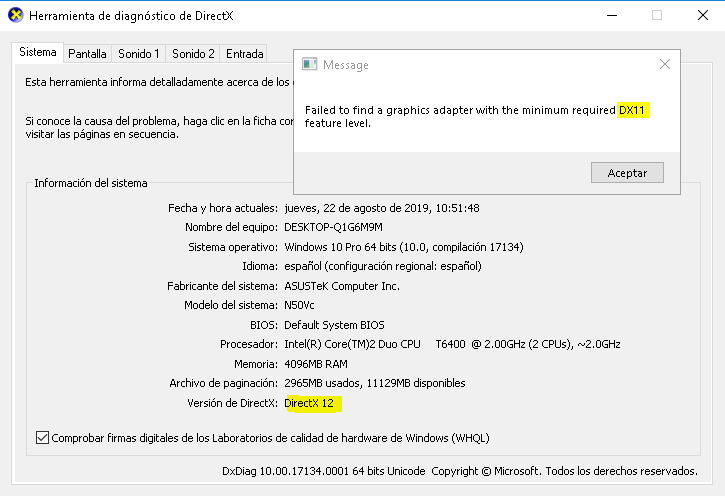The image size is (725, 496).
Task: Click the 4096MB RAM memory value
Action: tap(316, 364)
